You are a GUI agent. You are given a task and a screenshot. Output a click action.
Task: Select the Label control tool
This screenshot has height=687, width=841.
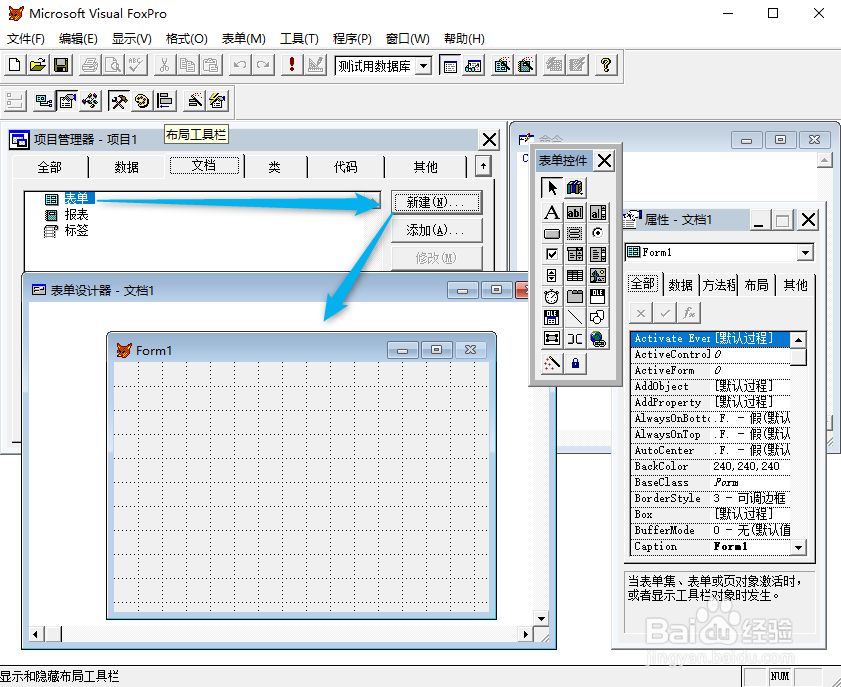coord(552,212)
